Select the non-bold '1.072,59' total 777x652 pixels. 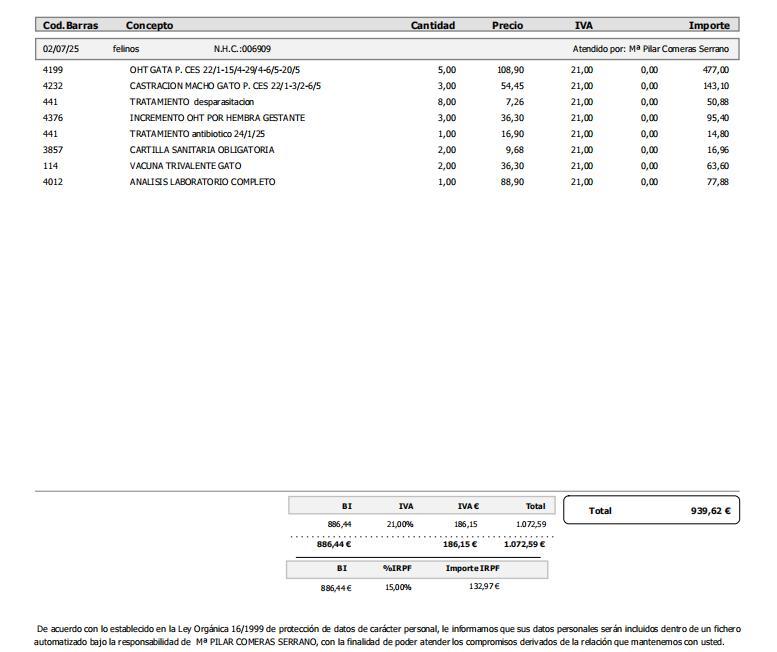pyautogui.click(x=531, y=524)
